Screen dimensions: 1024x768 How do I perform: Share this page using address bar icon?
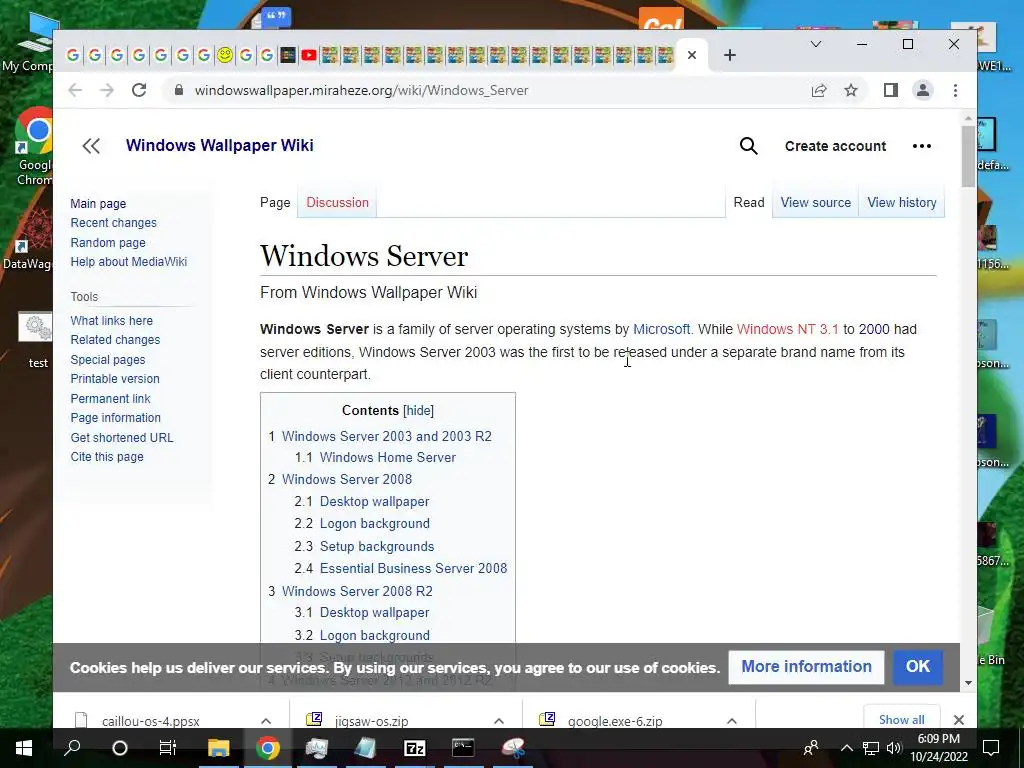[819, 90]
